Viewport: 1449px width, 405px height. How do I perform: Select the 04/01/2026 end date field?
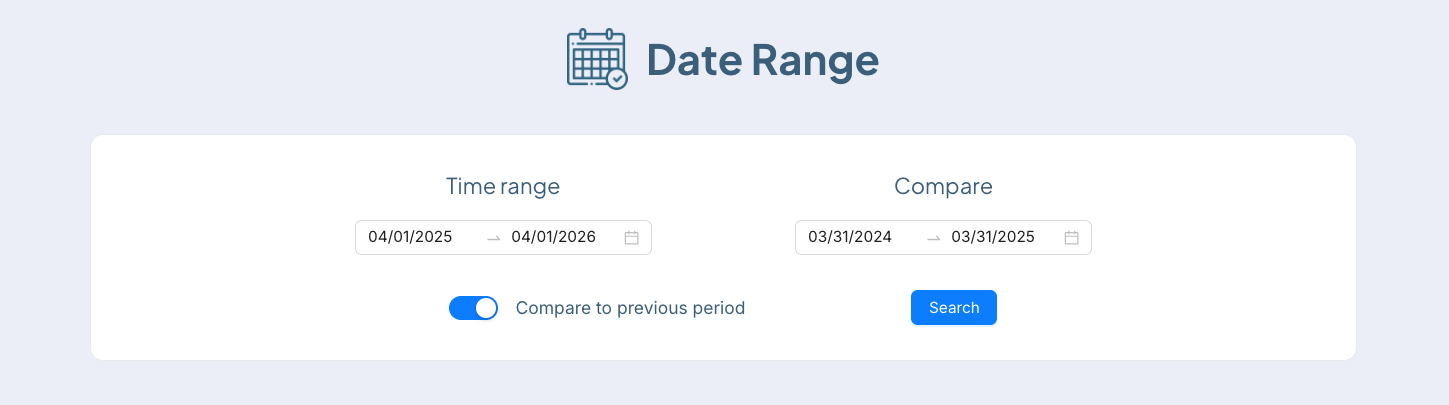553,237
